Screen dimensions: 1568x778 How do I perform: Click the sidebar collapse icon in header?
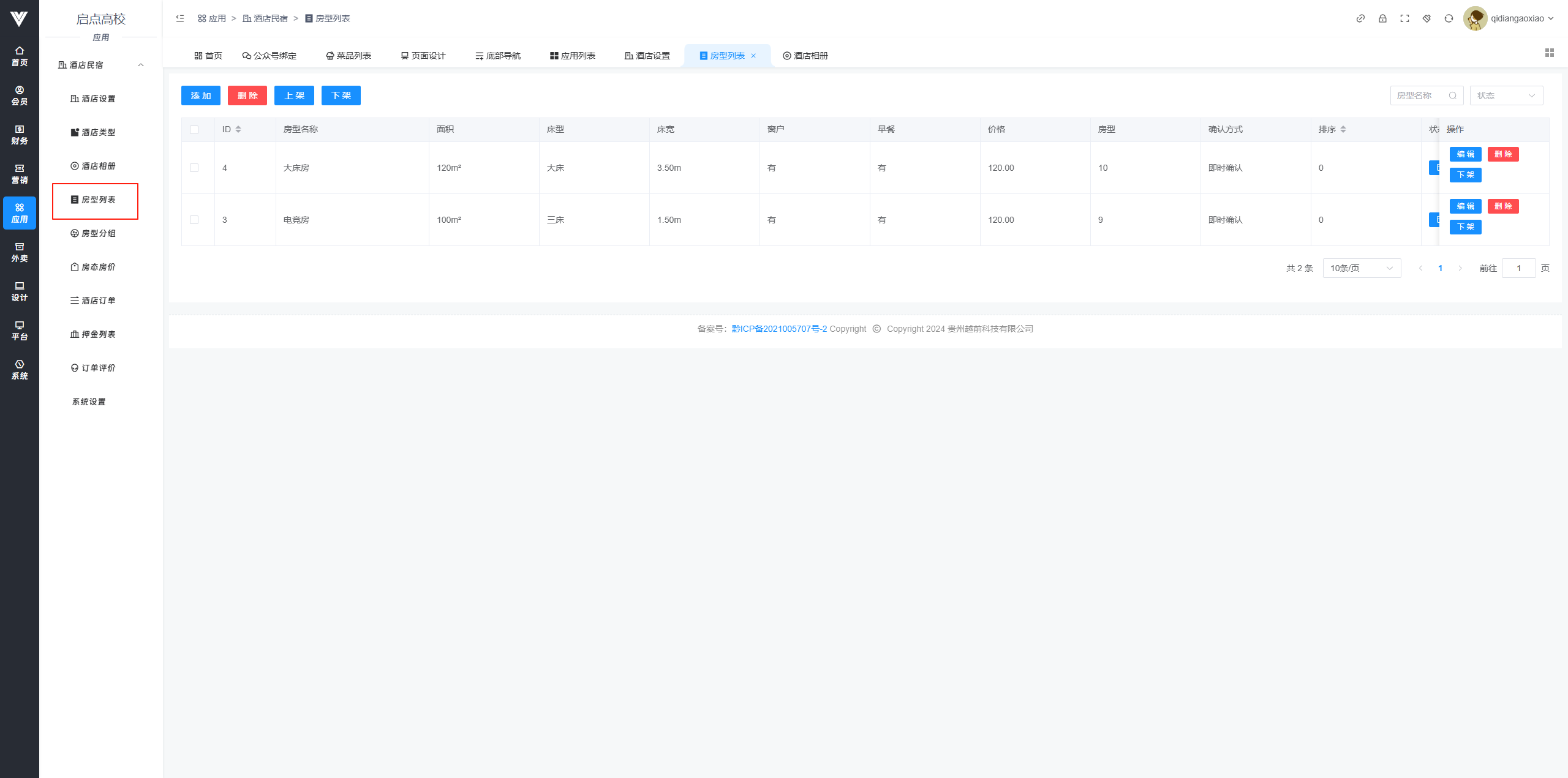tap(180, 18)
